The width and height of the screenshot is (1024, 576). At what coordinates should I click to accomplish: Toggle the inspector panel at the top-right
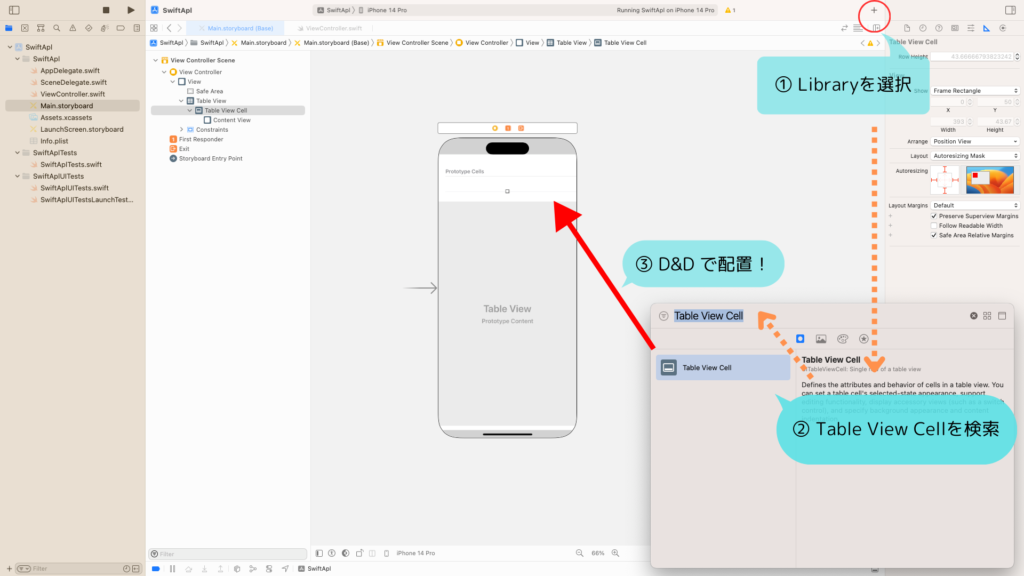coord(1010,10)
